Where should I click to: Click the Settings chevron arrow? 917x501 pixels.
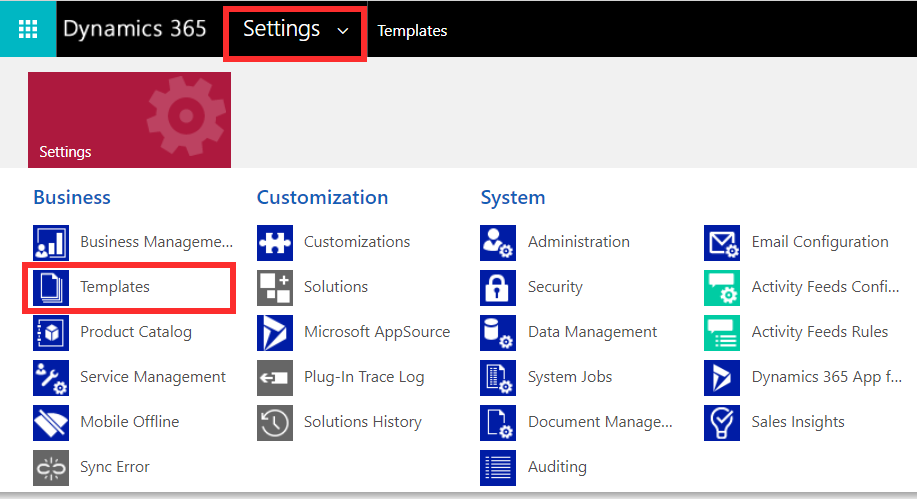(343, 31)
